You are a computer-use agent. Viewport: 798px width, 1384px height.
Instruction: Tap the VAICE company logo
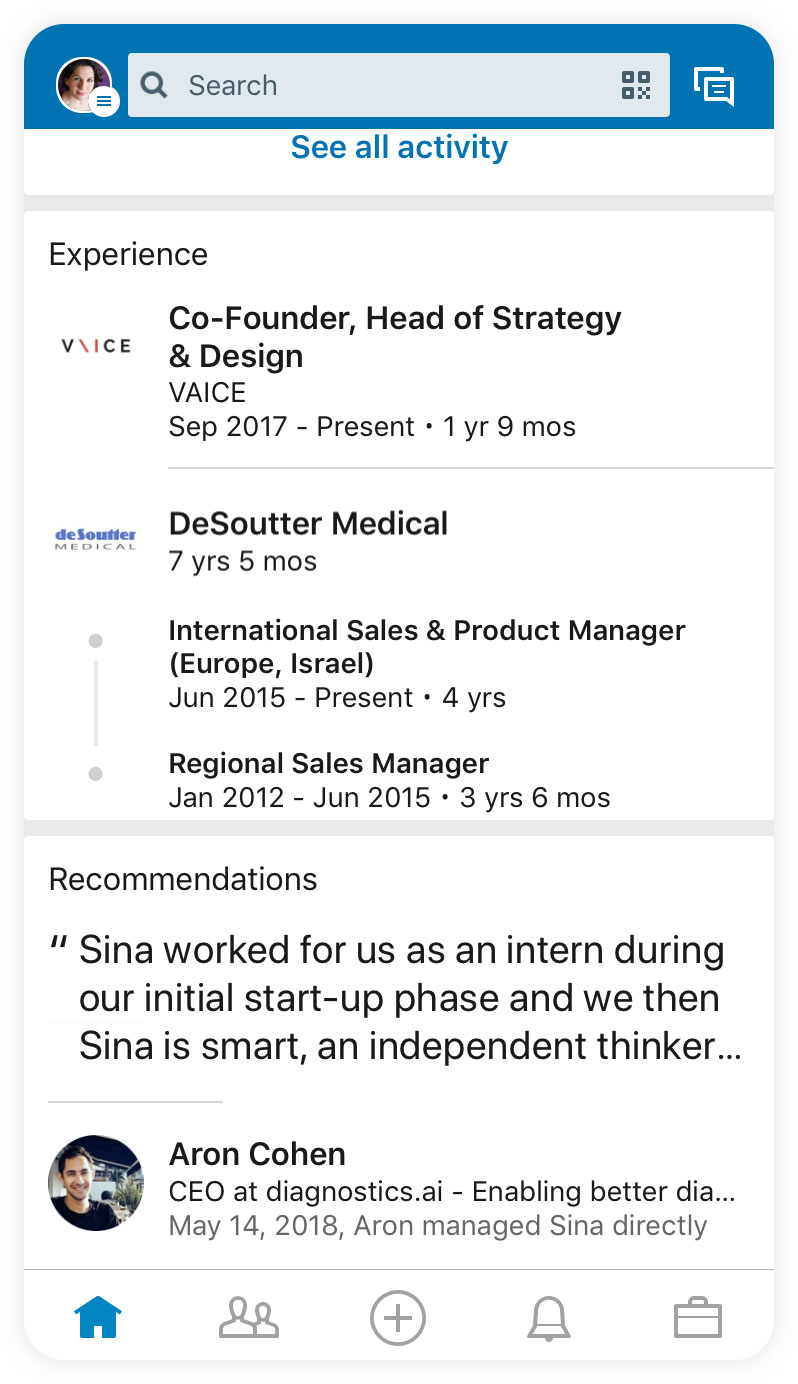[96, 346]
